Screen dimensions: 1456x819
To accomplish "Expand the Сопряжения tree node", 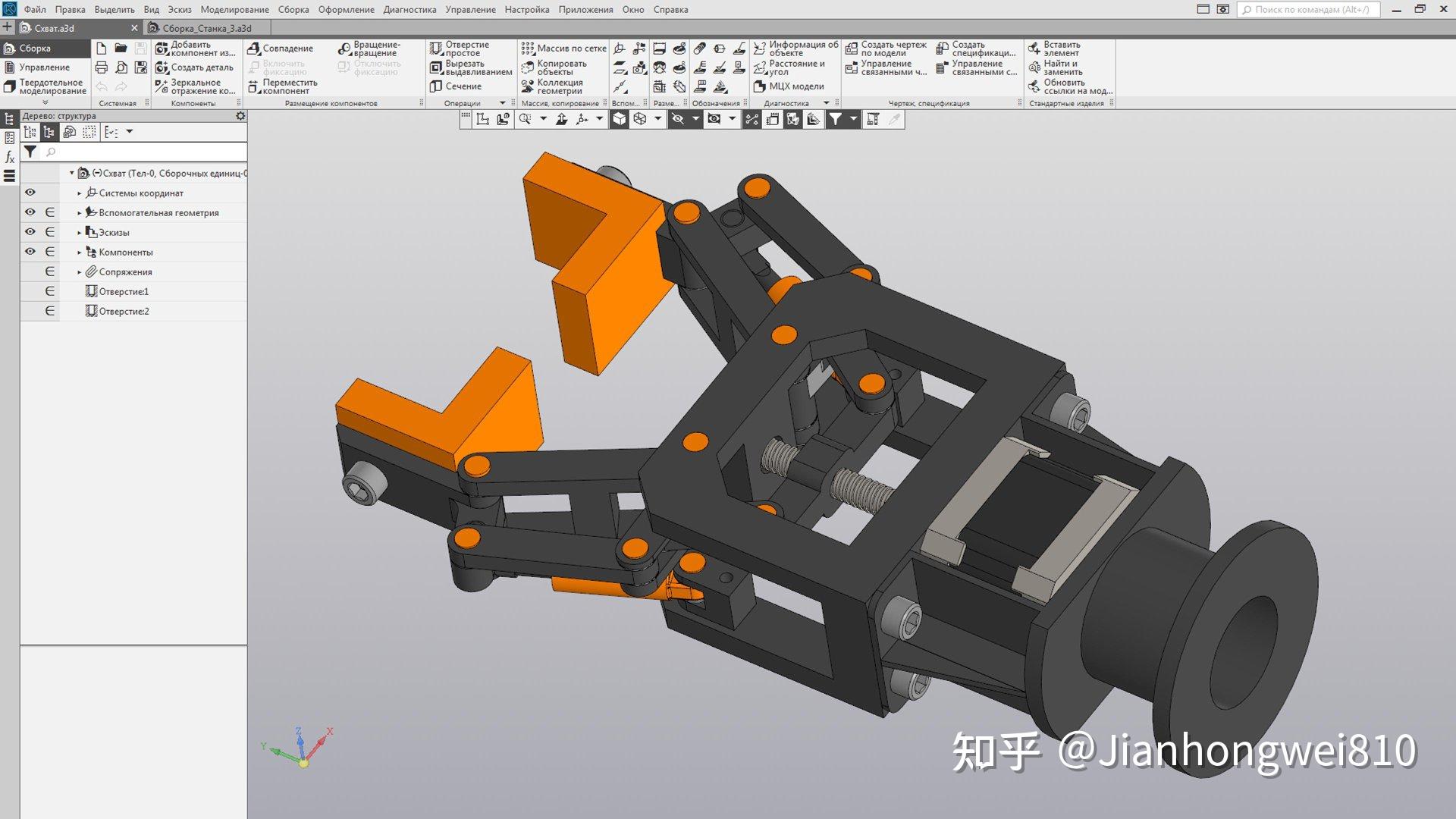I will (79, 271).
